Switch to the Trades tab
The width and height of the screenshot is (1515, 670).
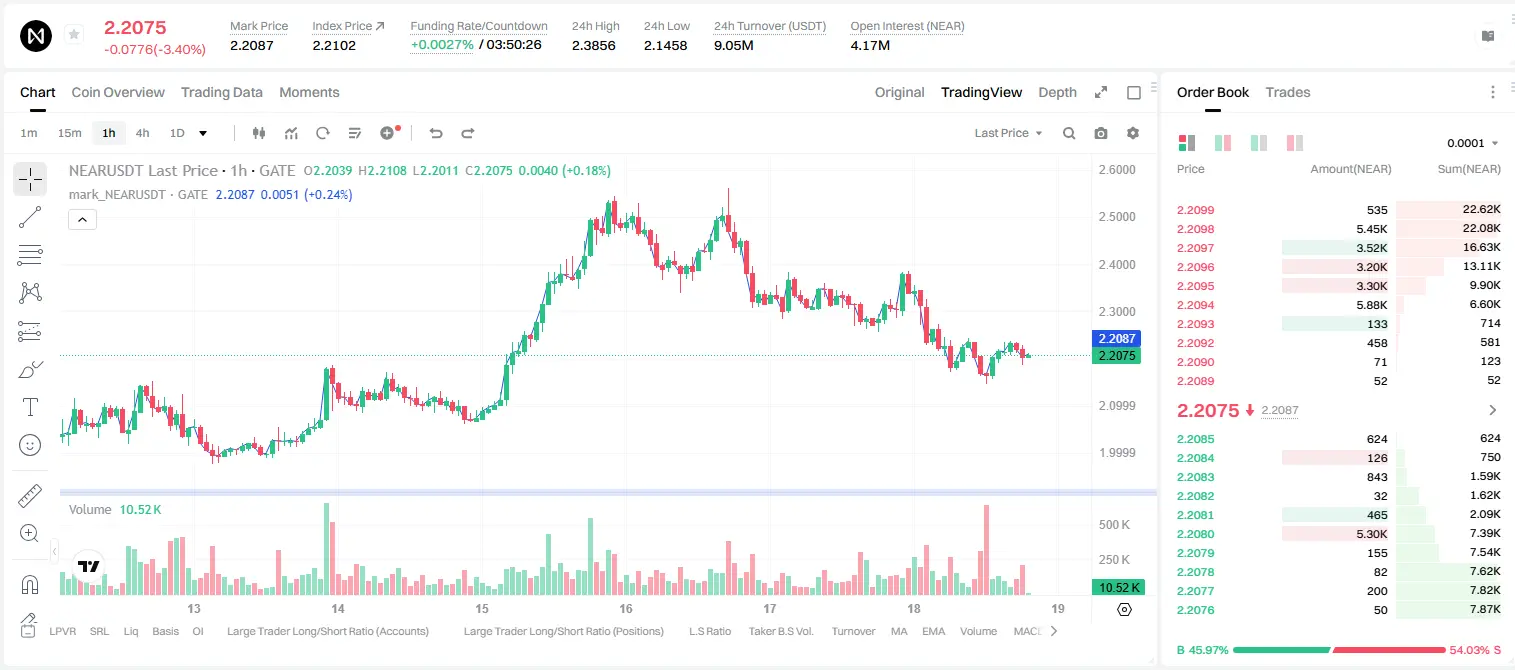point(1287,92)
